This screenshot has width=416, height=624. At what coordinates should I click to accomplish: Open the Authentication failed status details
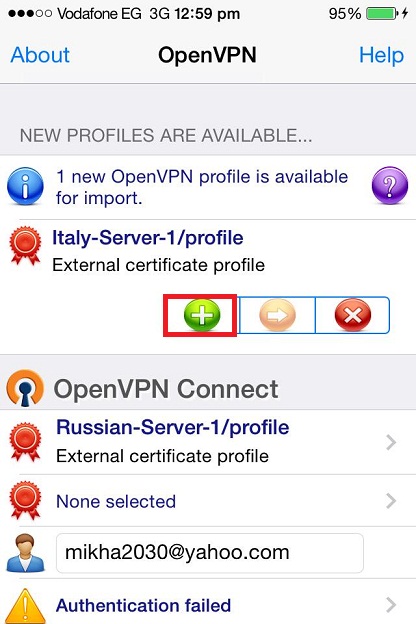[x=208, y=603]
